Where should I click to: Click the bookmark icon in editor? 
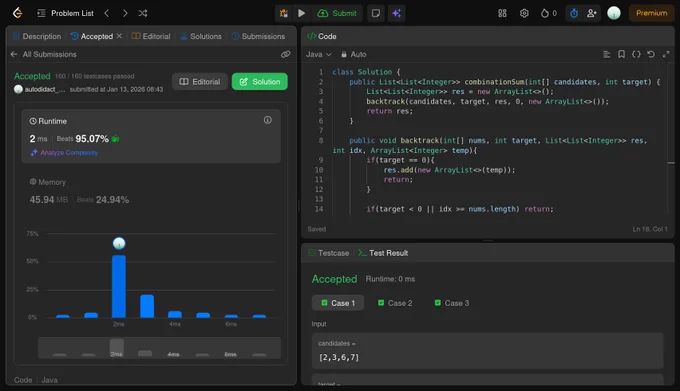click(x=621, y=54)
